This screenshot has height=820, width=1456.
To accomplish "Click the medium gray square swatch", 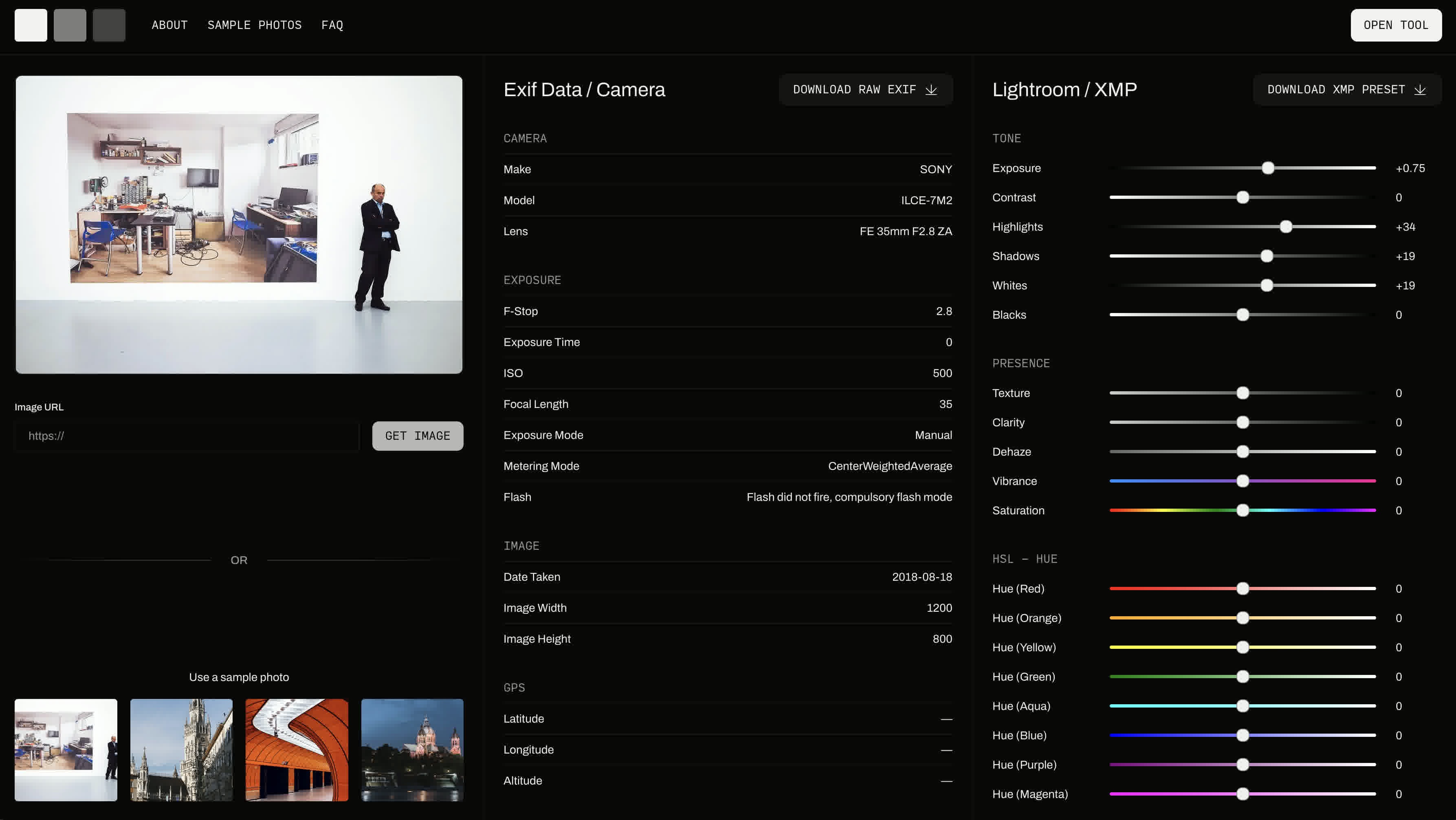I will [x=70, y=25].
